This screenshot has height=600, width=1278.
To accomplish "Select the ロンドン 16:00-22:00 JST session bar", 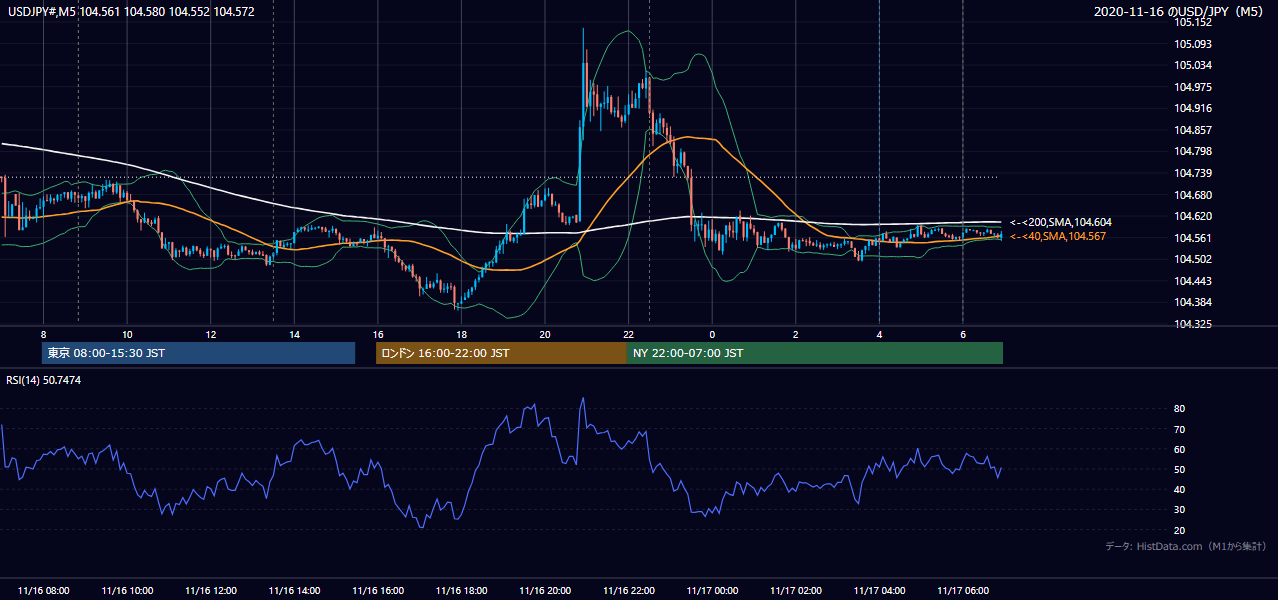I will coord(501,353).
